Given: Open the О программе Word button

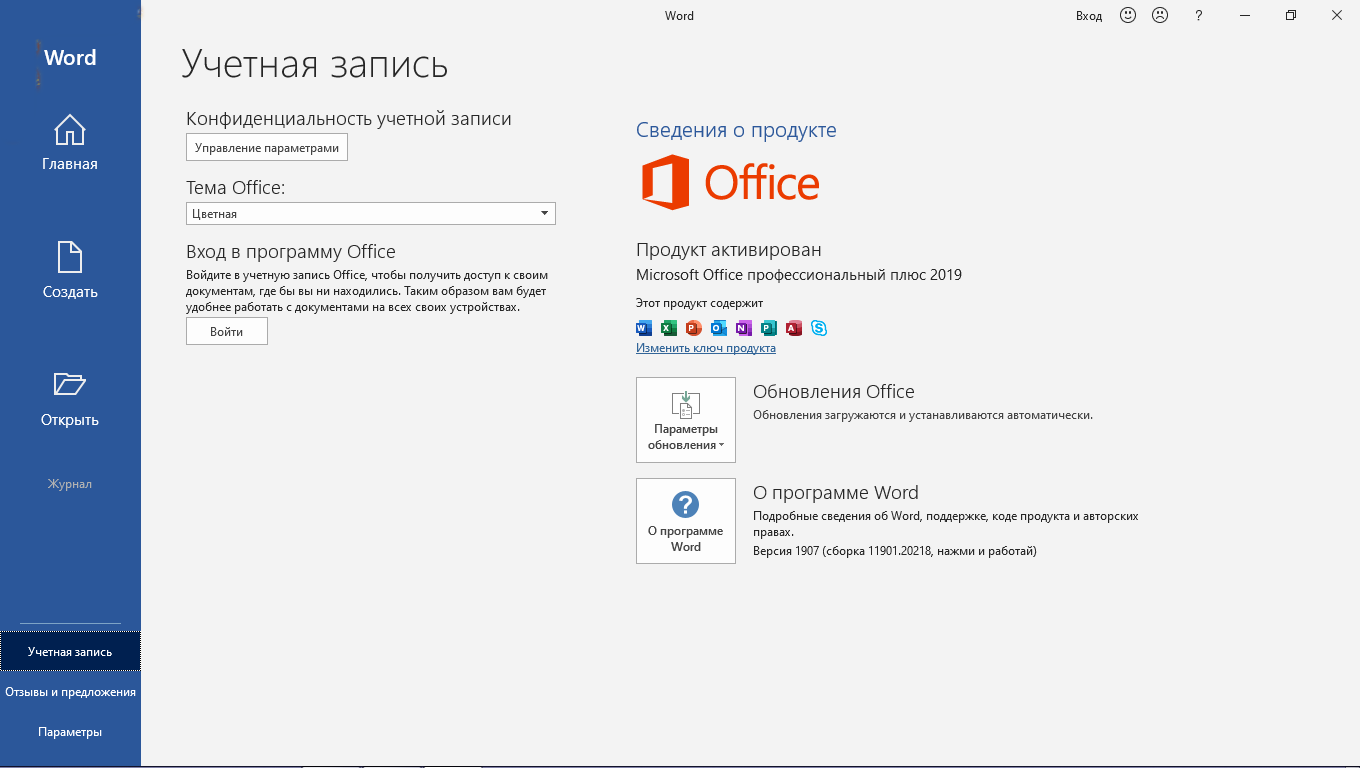Looking at the screenshot, I should coord(686,521).
